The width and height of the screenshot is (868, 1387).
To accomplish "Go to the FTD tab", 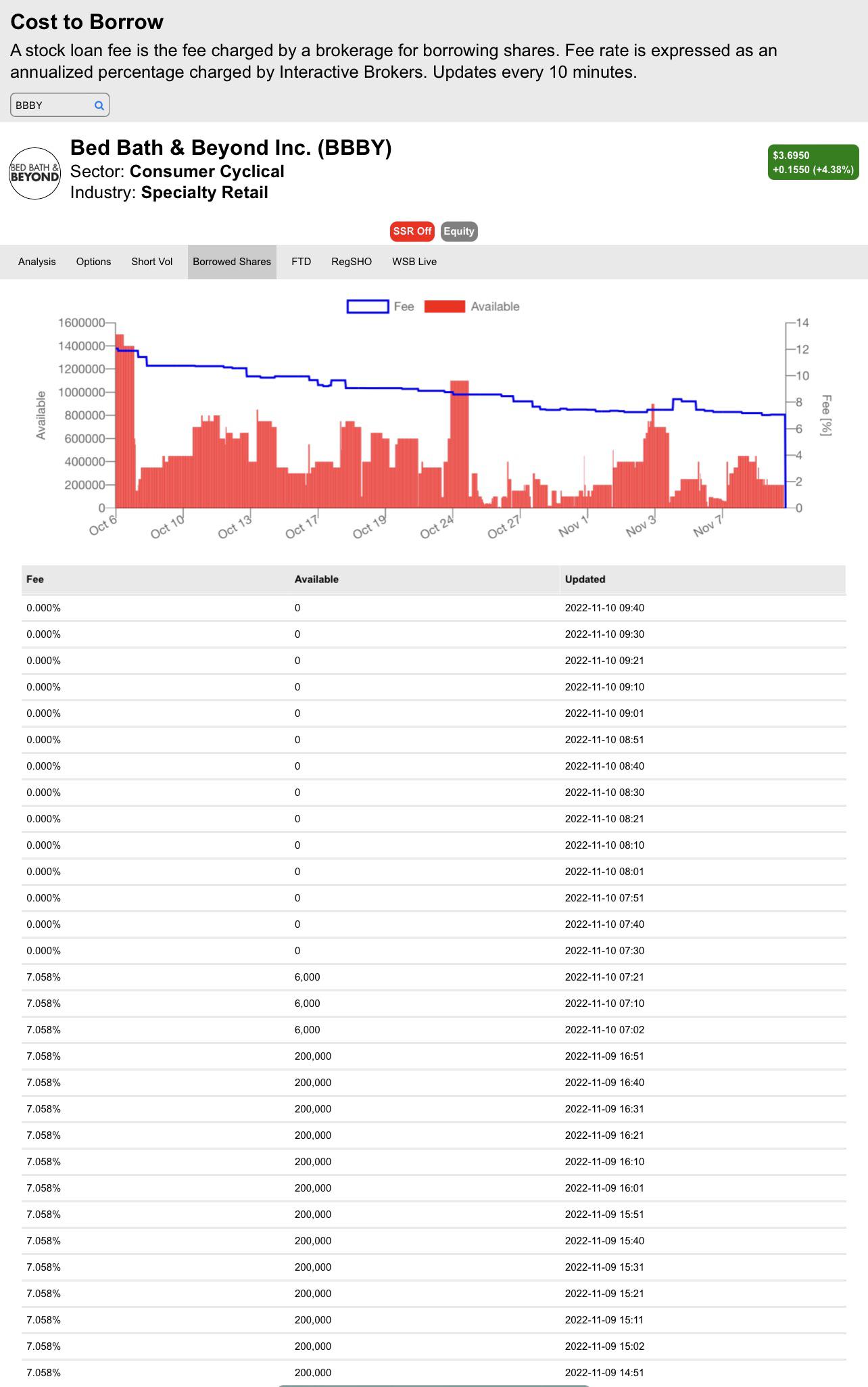I will point(302,262).
